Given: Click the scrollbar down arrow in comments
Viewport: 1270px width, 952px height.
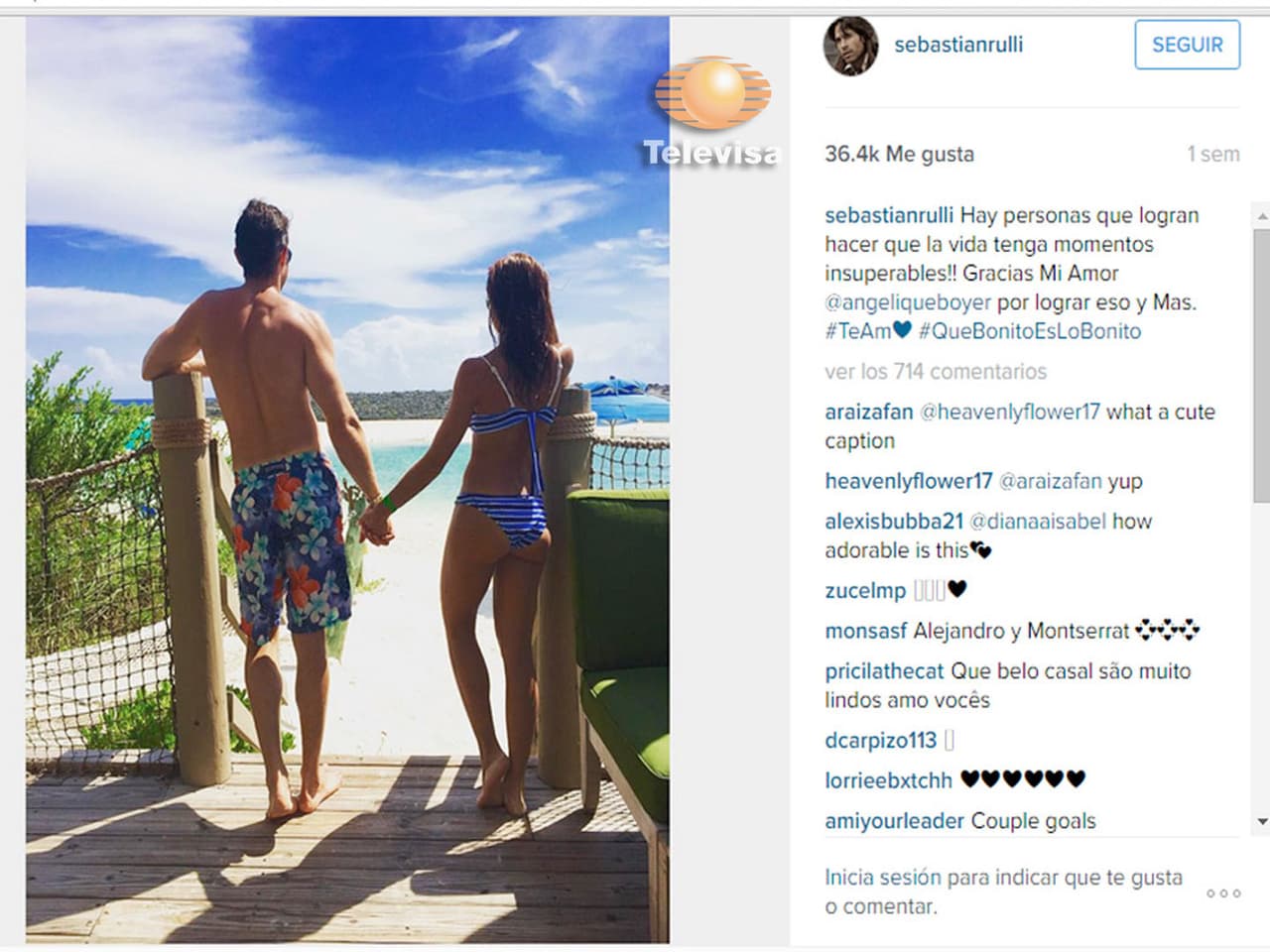Looking at the screenshot, I should [x=1262, y=821].
